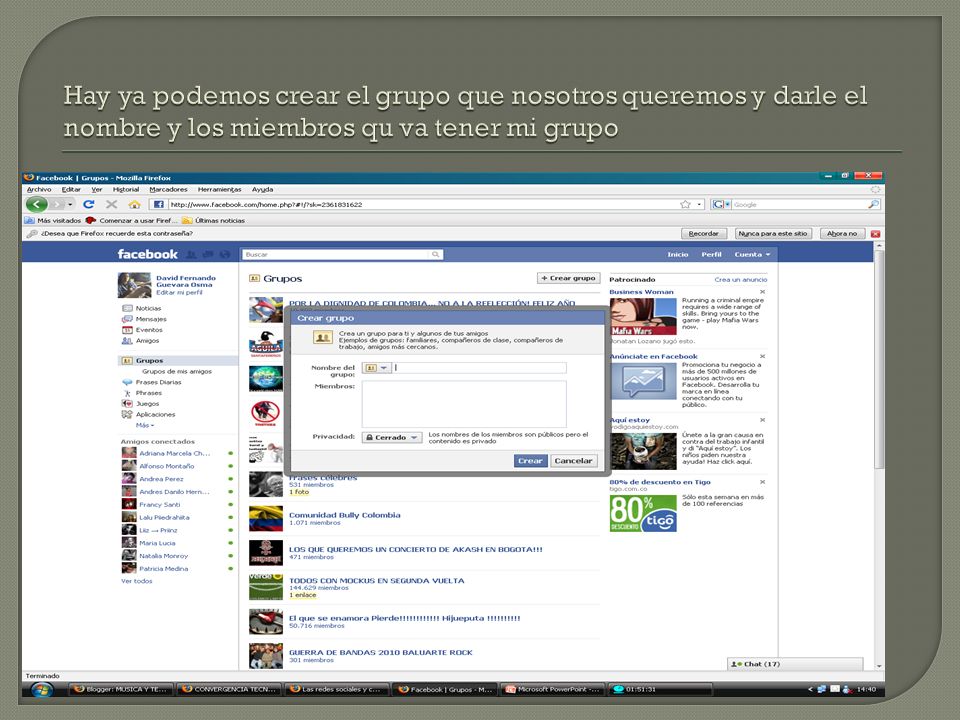This screenshot has width=960, height=720.
Task: Close the Anúnciate en Facebook ad
Action: [762, 356]
